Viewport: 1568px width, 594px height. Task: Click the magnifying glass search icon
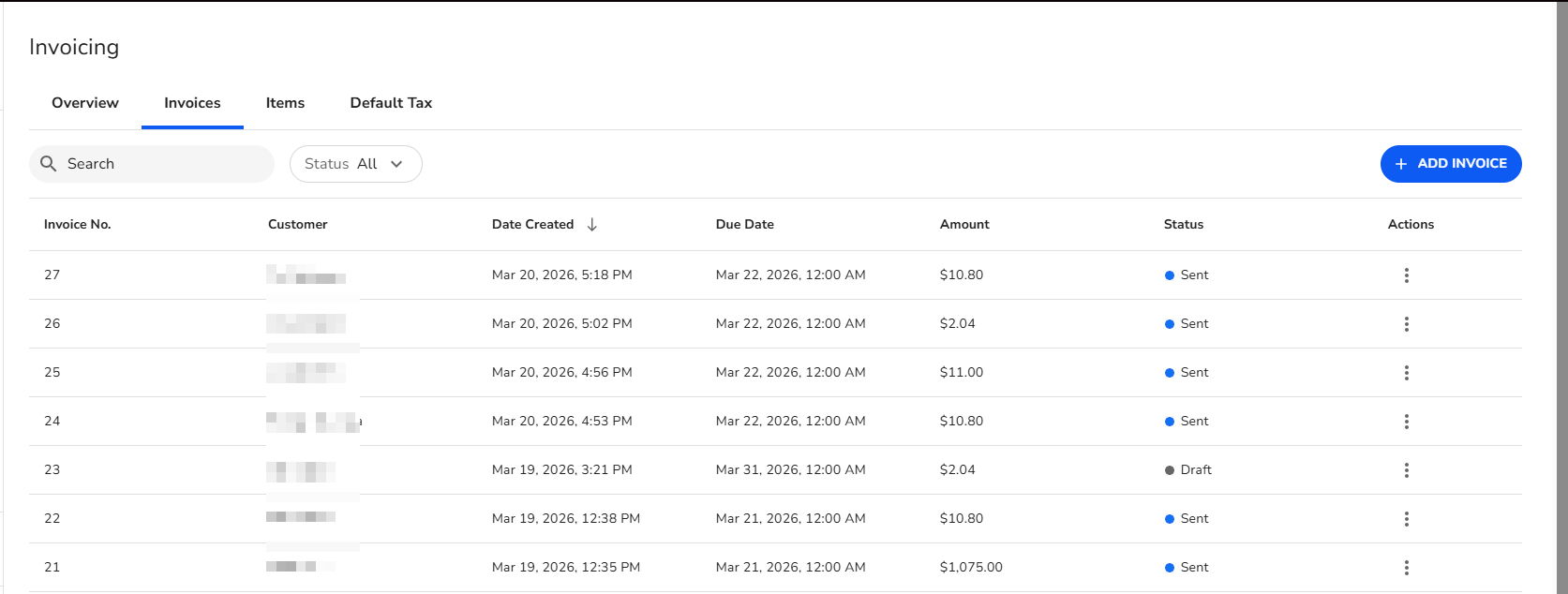[49, 164]
